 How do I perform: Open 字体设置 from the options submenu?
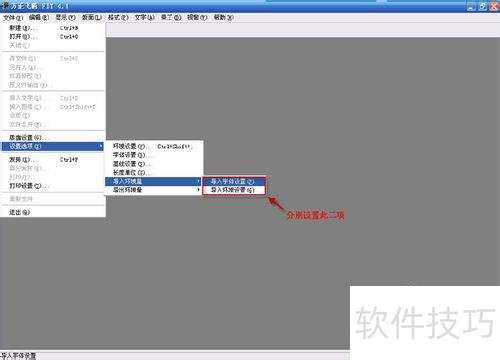pyautogui.click(x=154, y=155)
